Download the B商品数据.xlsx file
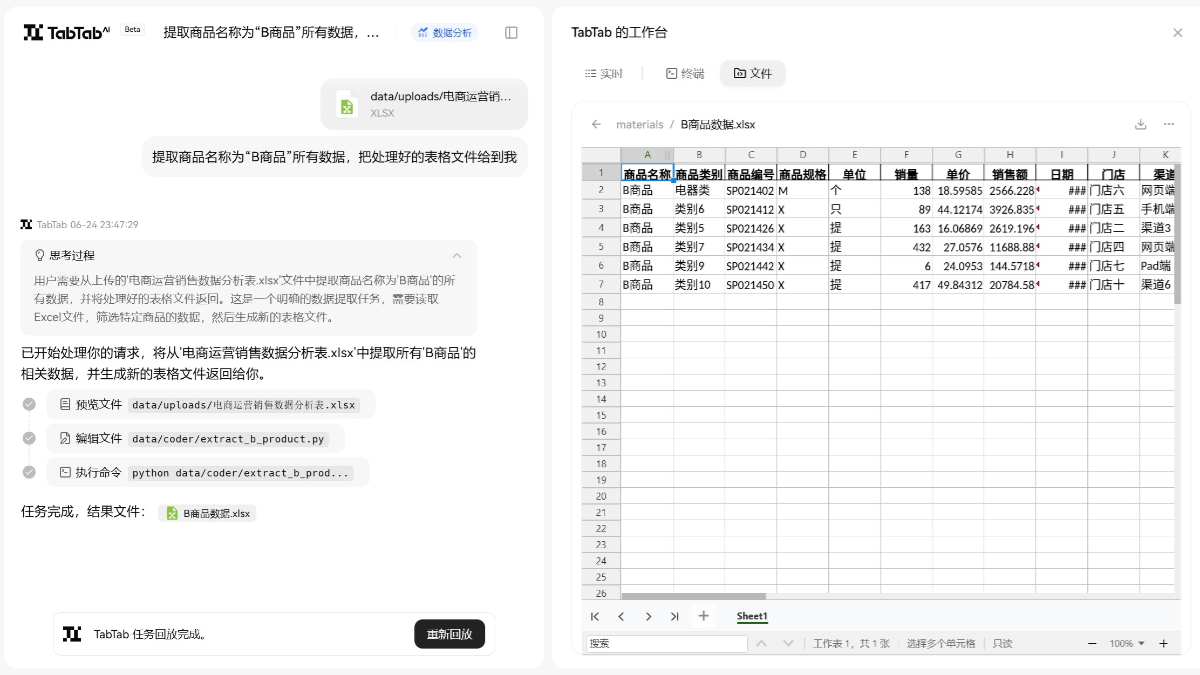 pos(1141,125)
